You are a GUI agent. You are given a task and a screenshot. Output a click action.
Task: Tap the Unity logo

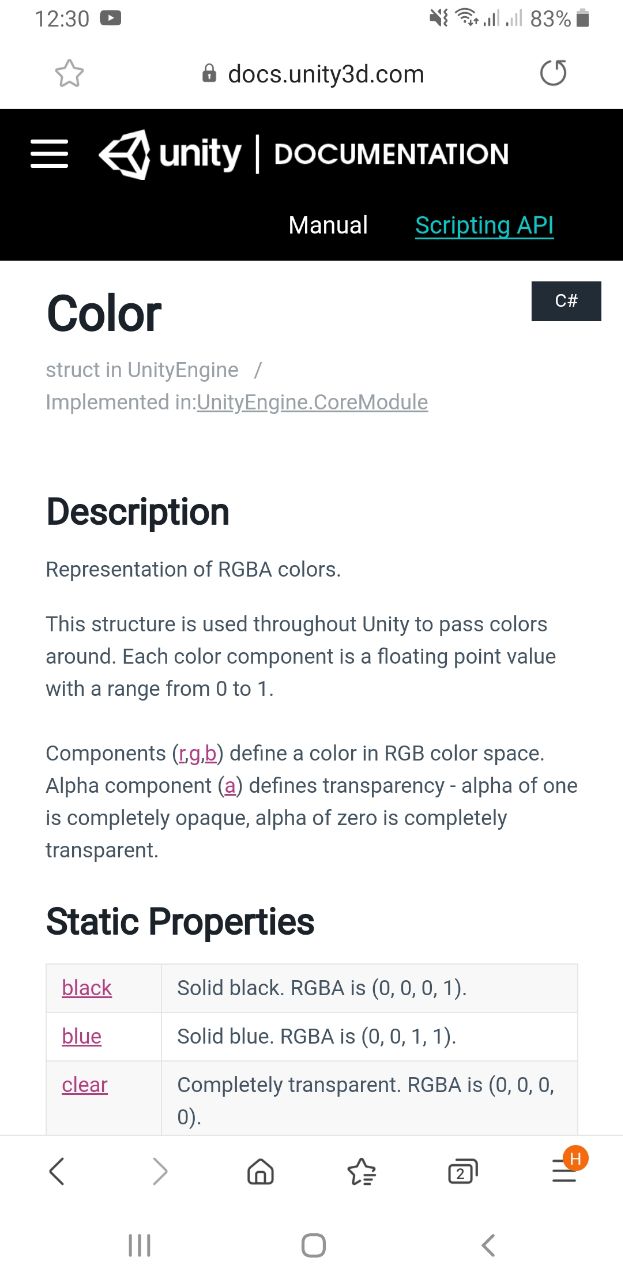coord(170,154)
